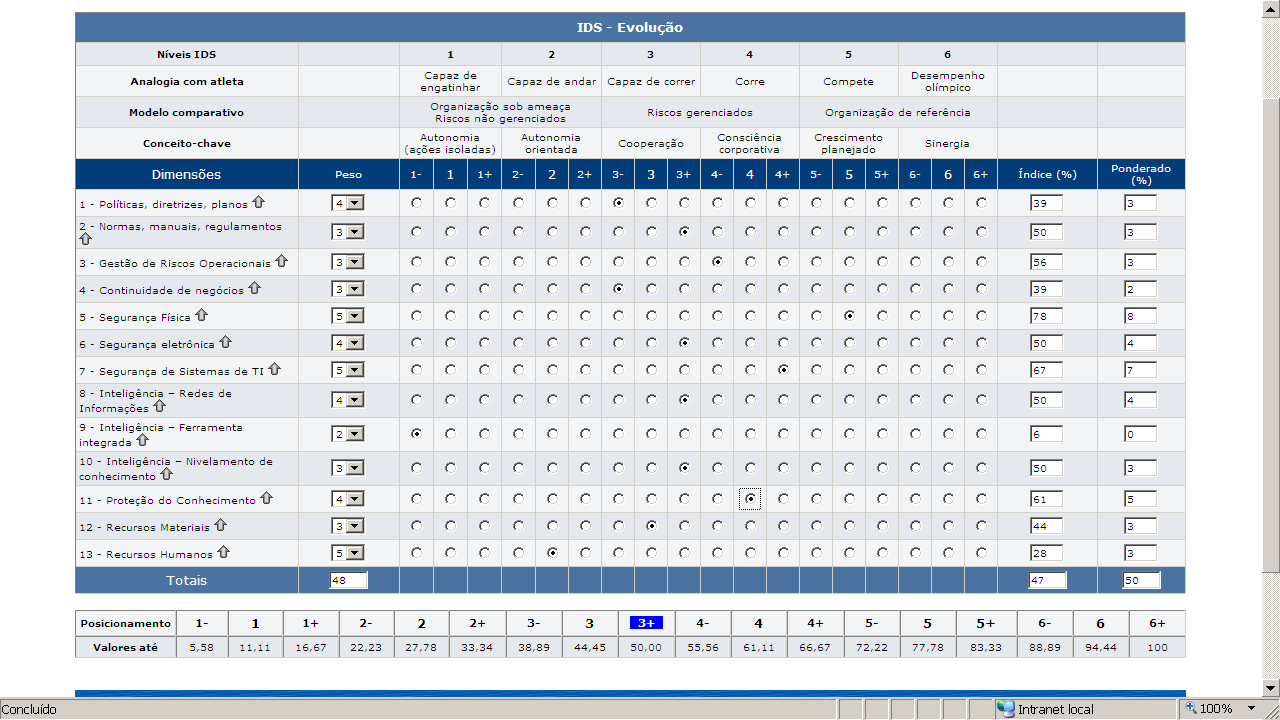Image resolution: width=1280 pixels, height=720 pixels.
Task: Select level 3 radio for Recursos Humanos
Action: pos(651,553)
